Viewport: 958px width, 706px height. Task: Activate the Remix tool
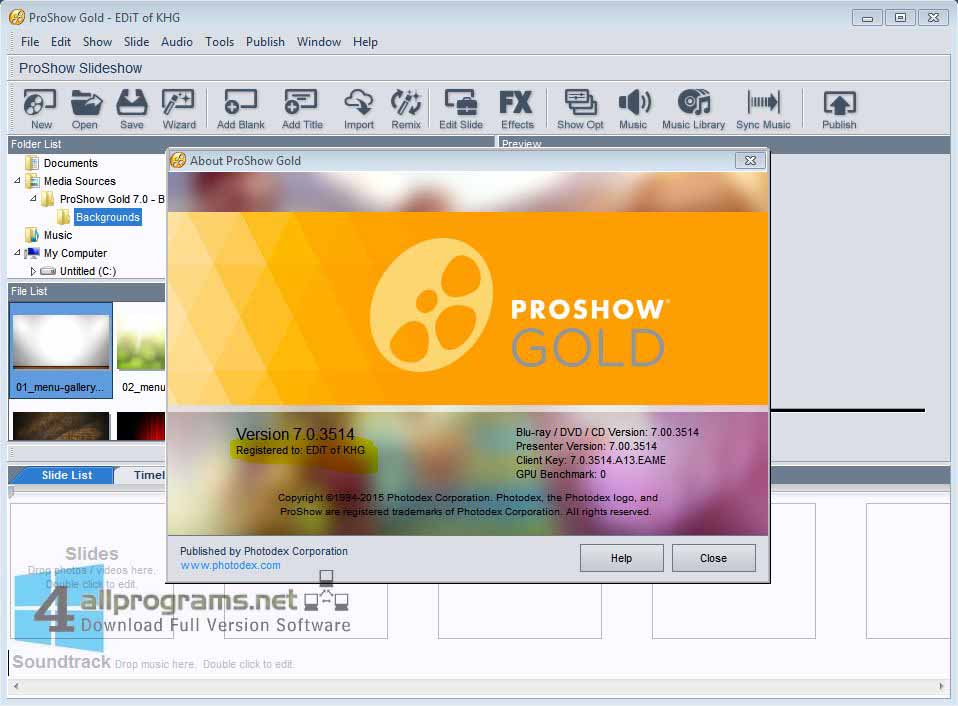[406, 109]
